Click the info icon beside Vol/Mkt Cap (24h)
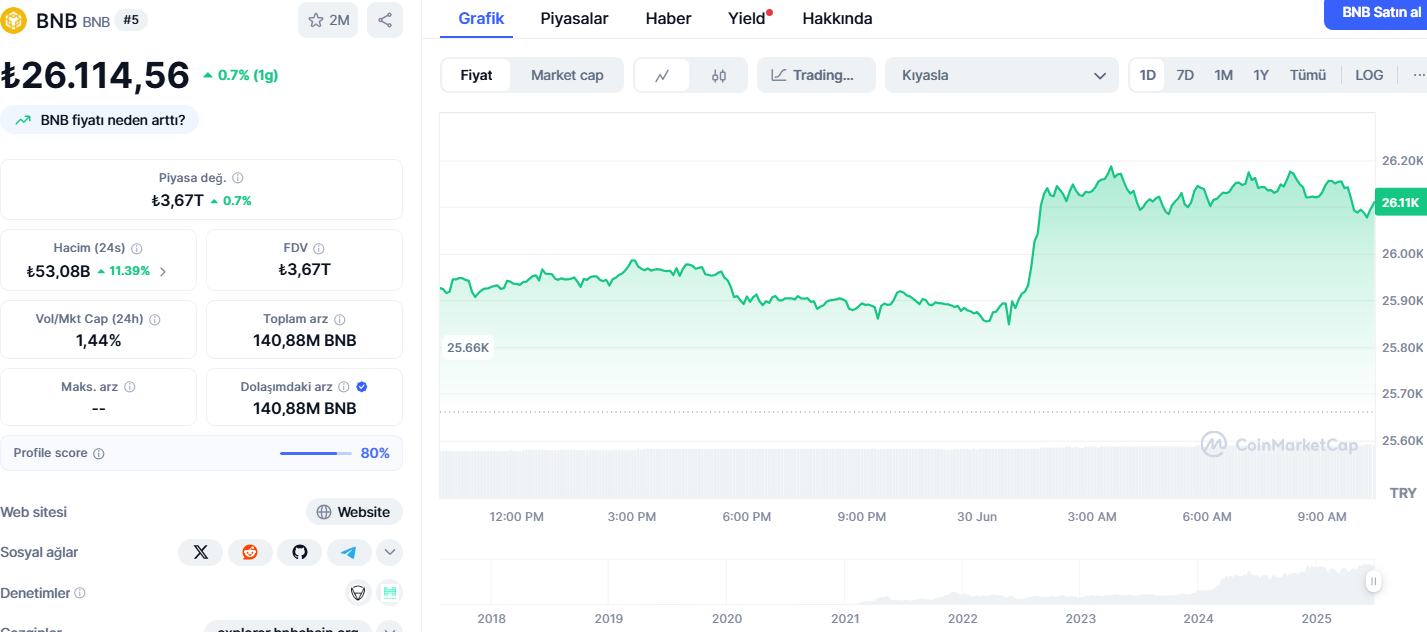The image size is (1427, 632). (155, 319)
